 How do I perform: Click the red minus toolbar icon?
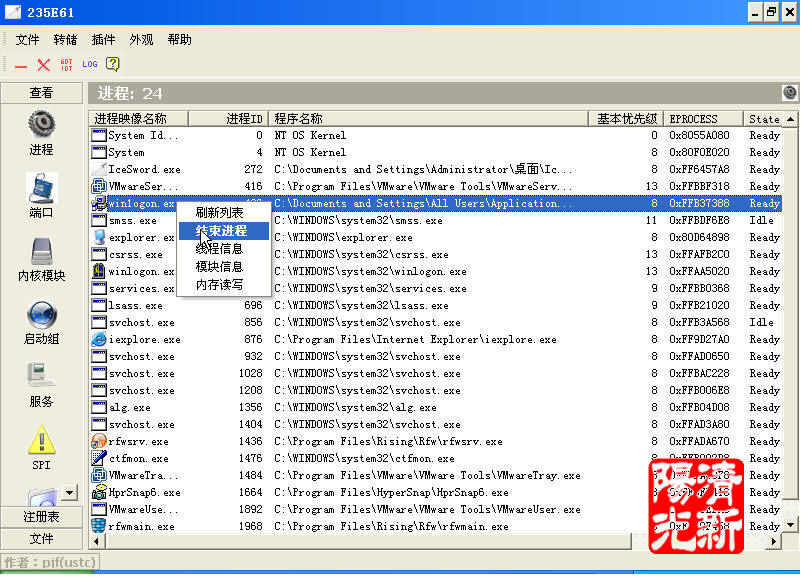(x=21, y=66)
